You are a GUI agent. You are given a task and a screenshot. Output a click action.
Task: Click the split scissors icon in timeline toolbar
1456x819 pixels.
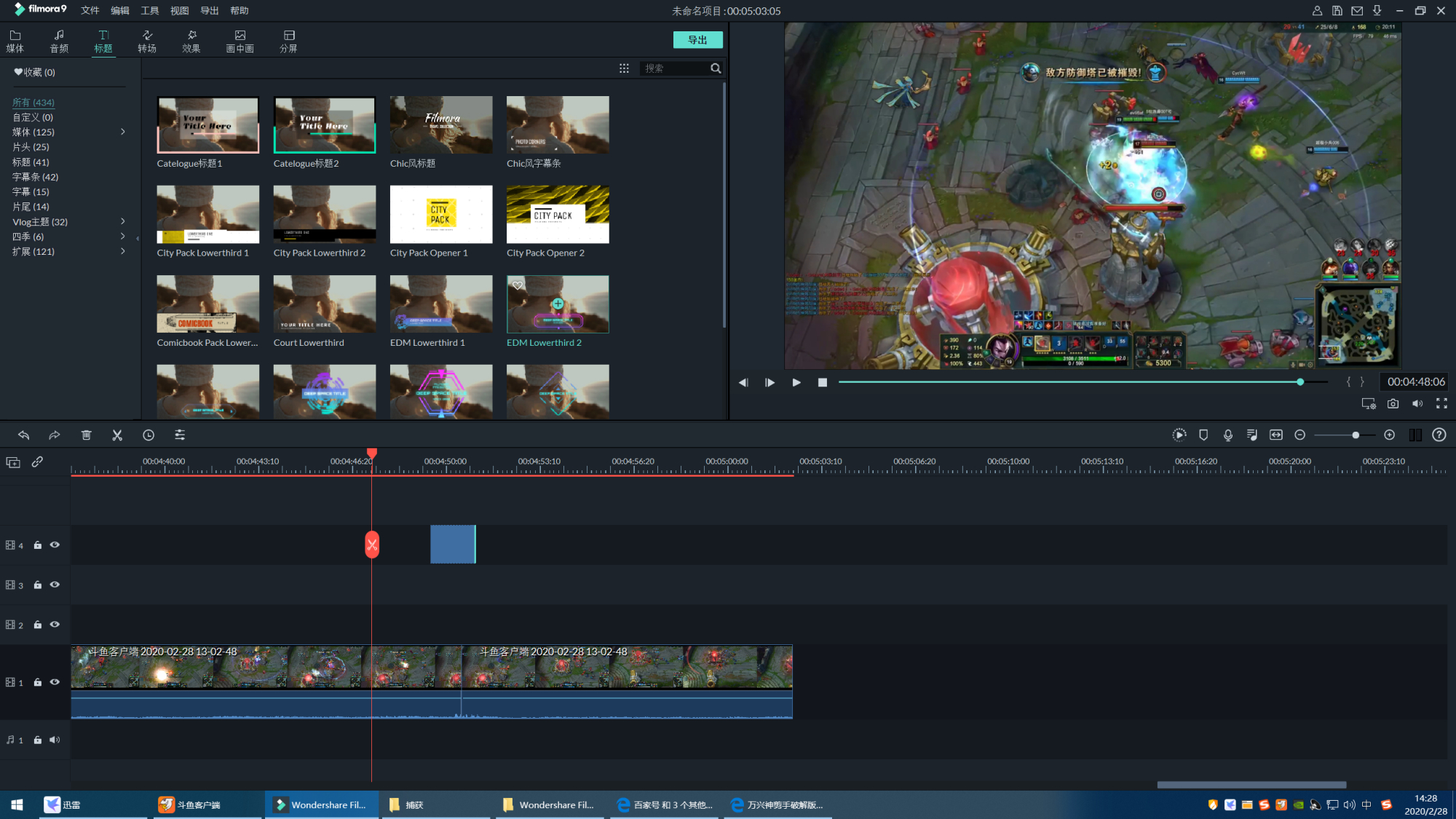pyautogui.click(x=117, y=435)
